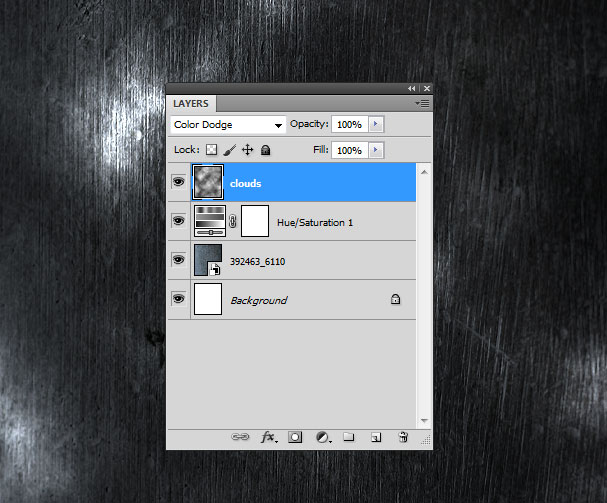The height and width of the screenshot is (503, 607).
Task: Toggle lock all padlock icon
Action: coord(266,150)
